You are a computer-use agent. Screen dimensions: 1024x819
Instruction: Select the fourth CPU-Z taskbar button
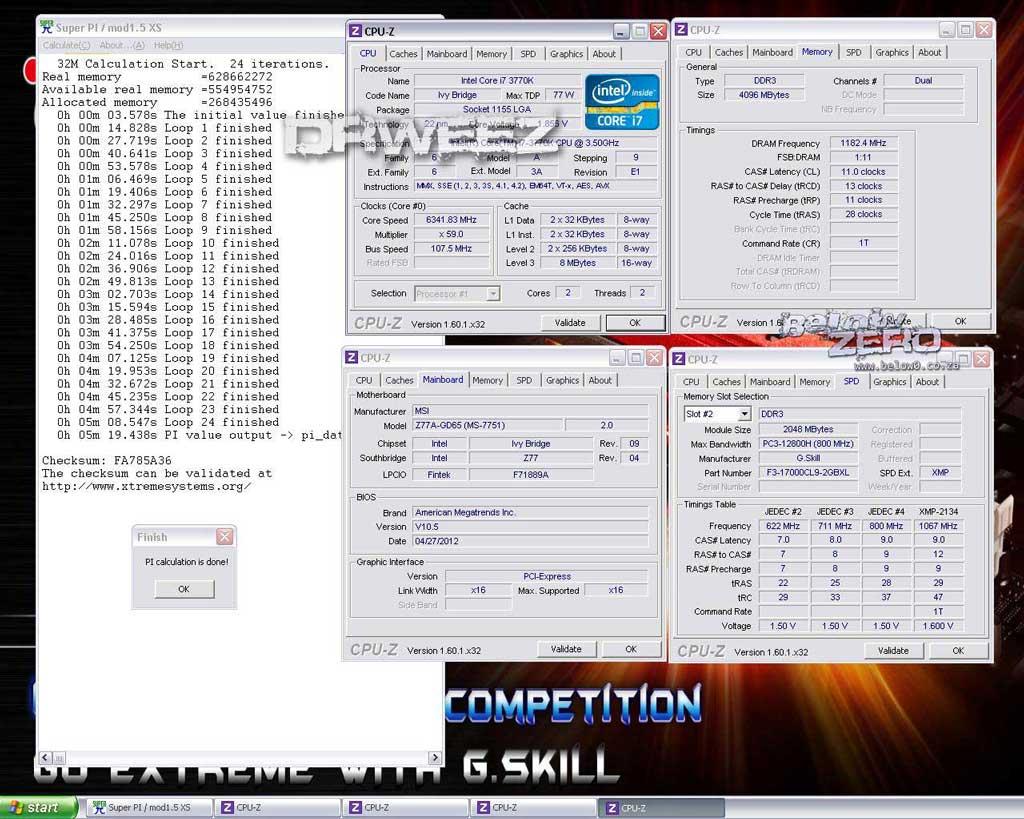(x=661, y=808)
